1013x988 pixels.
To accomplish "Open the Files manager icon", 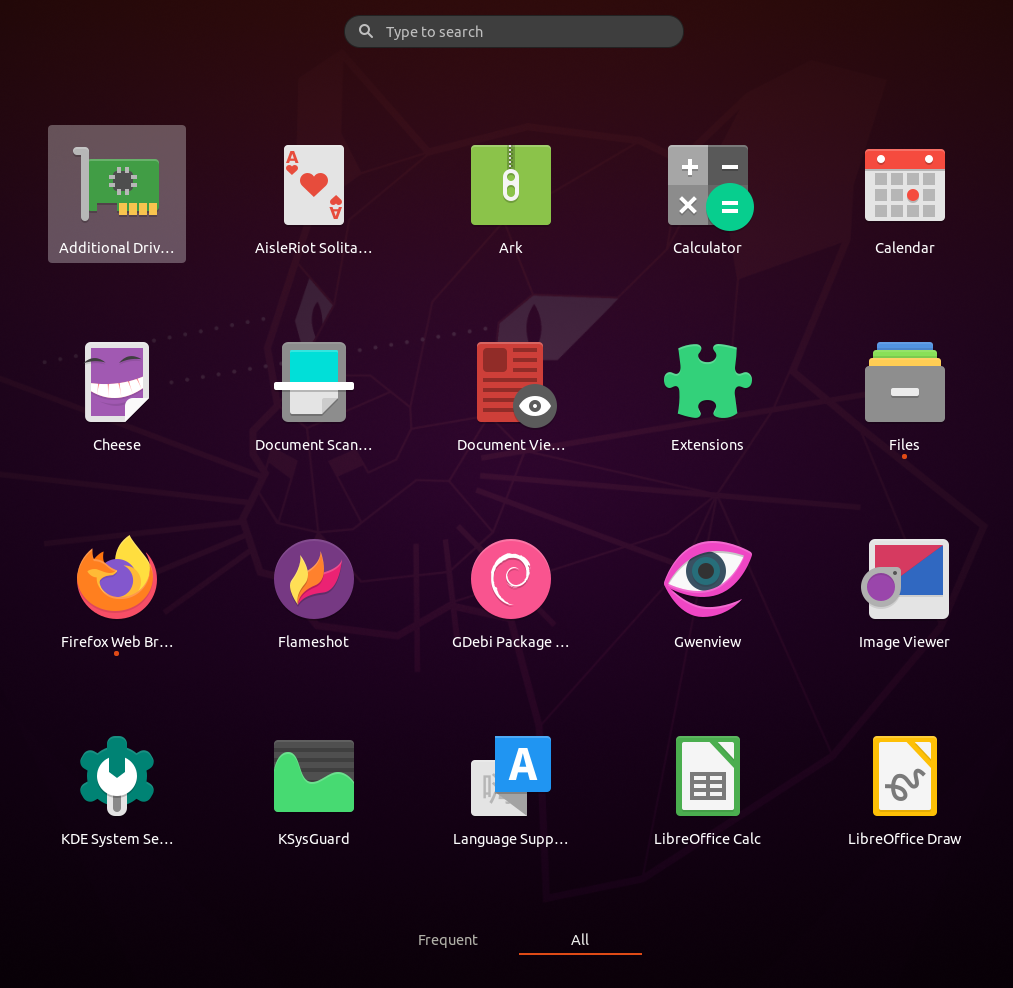I will (x=904, y=382).
